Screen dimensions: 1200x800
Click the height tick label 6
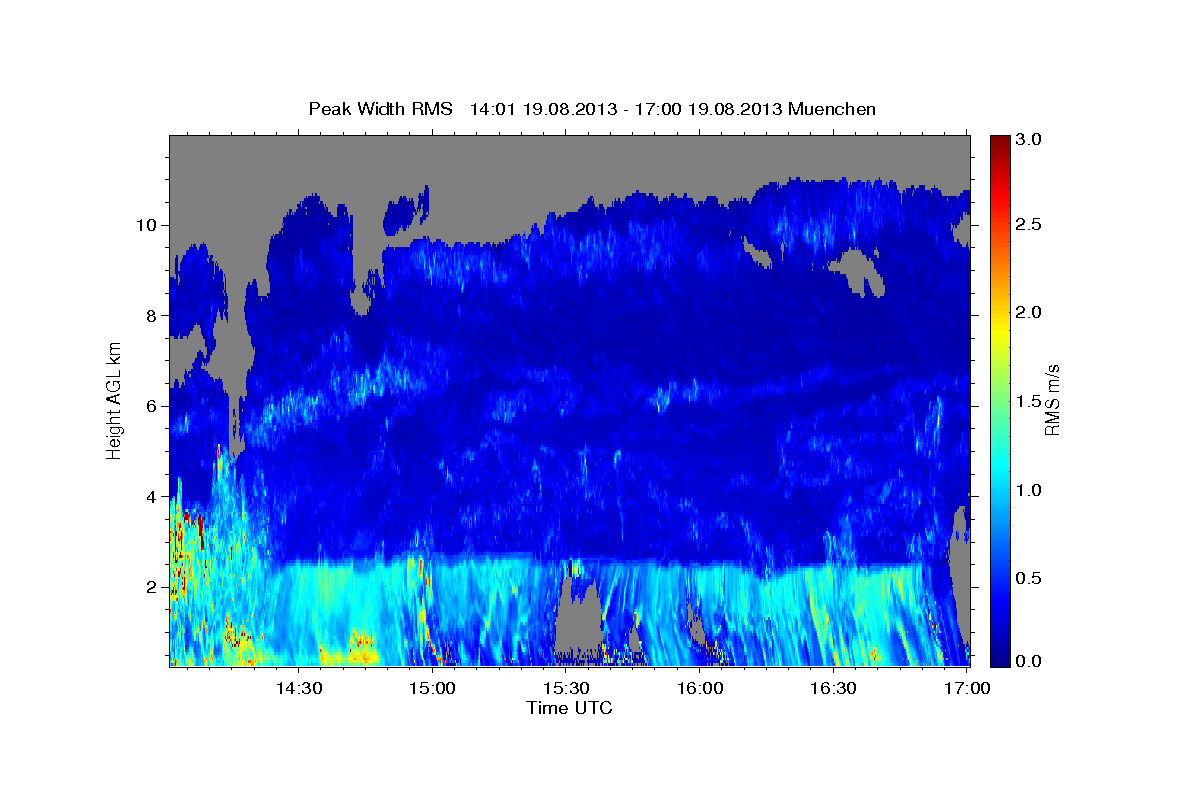[x=150, y=406]
